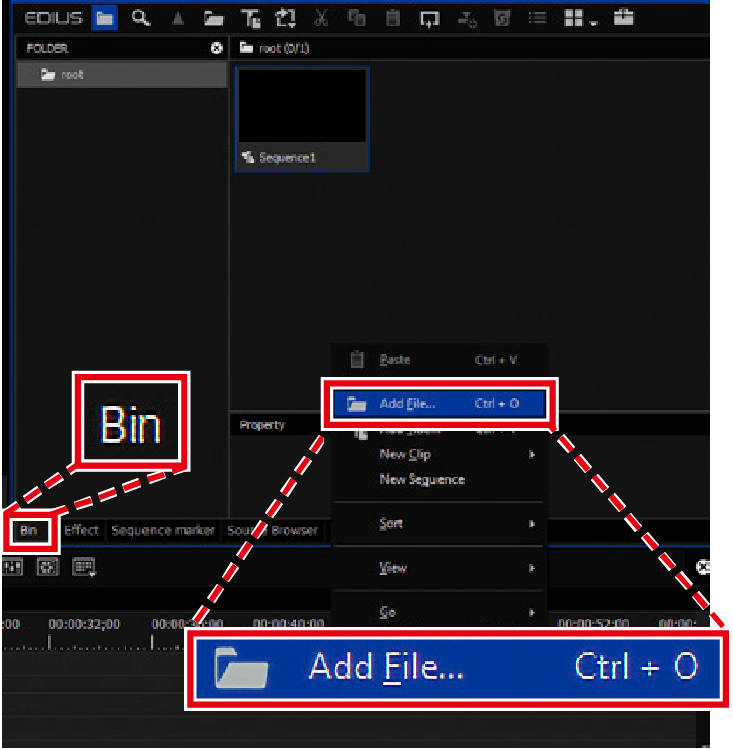Image resolution: width=733 pixels, height=749 pixels.
Task: Choose New Sequence from the context menu
Action: tap(422, 479)
